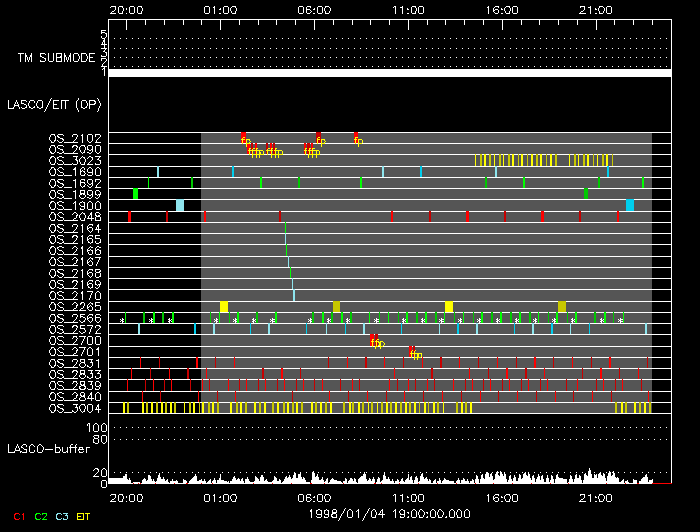Screen dimensions: 700x532
Task: Select the OS_3023 row label
Action: coord(75,161)
